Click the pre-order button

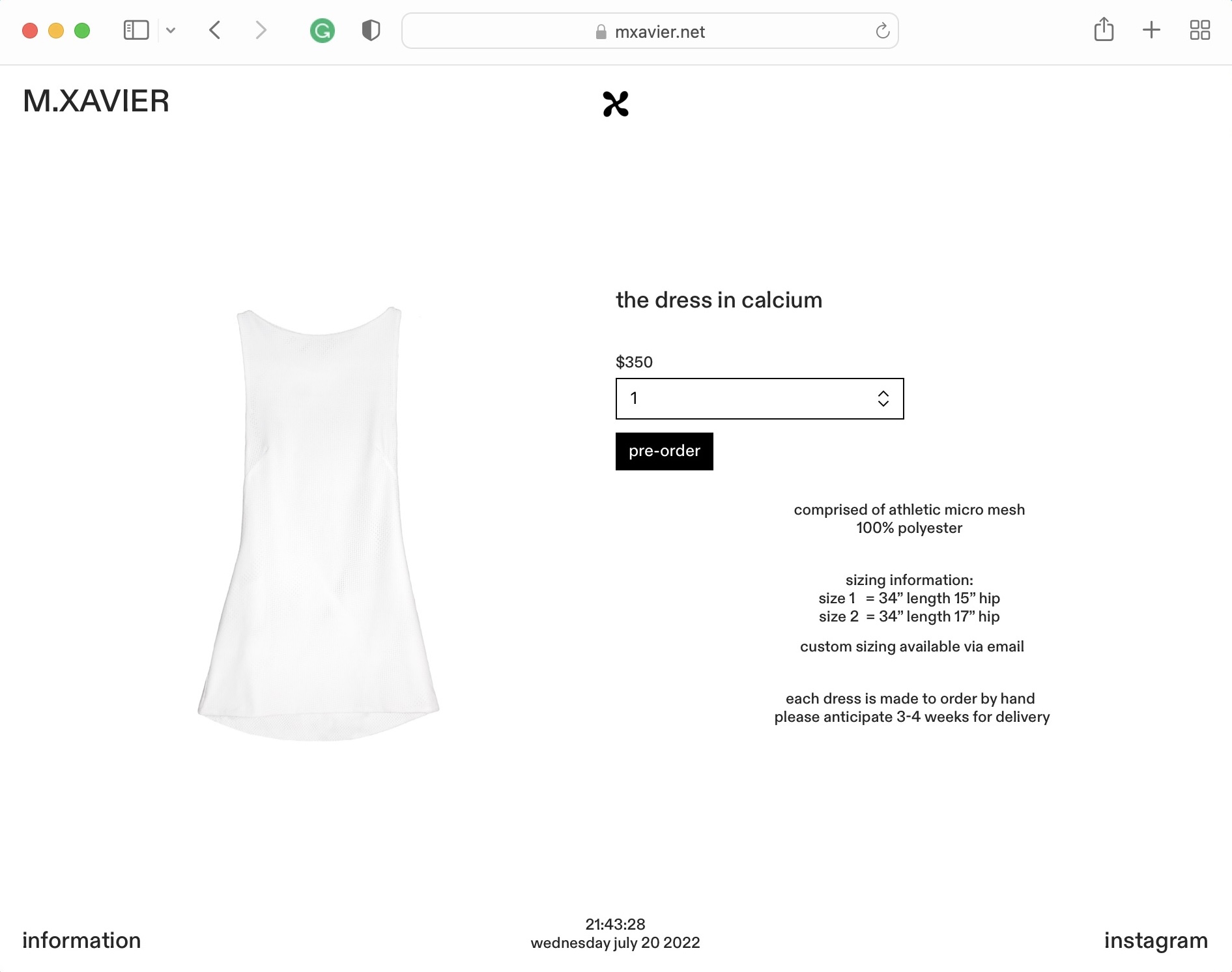[665, 451]
